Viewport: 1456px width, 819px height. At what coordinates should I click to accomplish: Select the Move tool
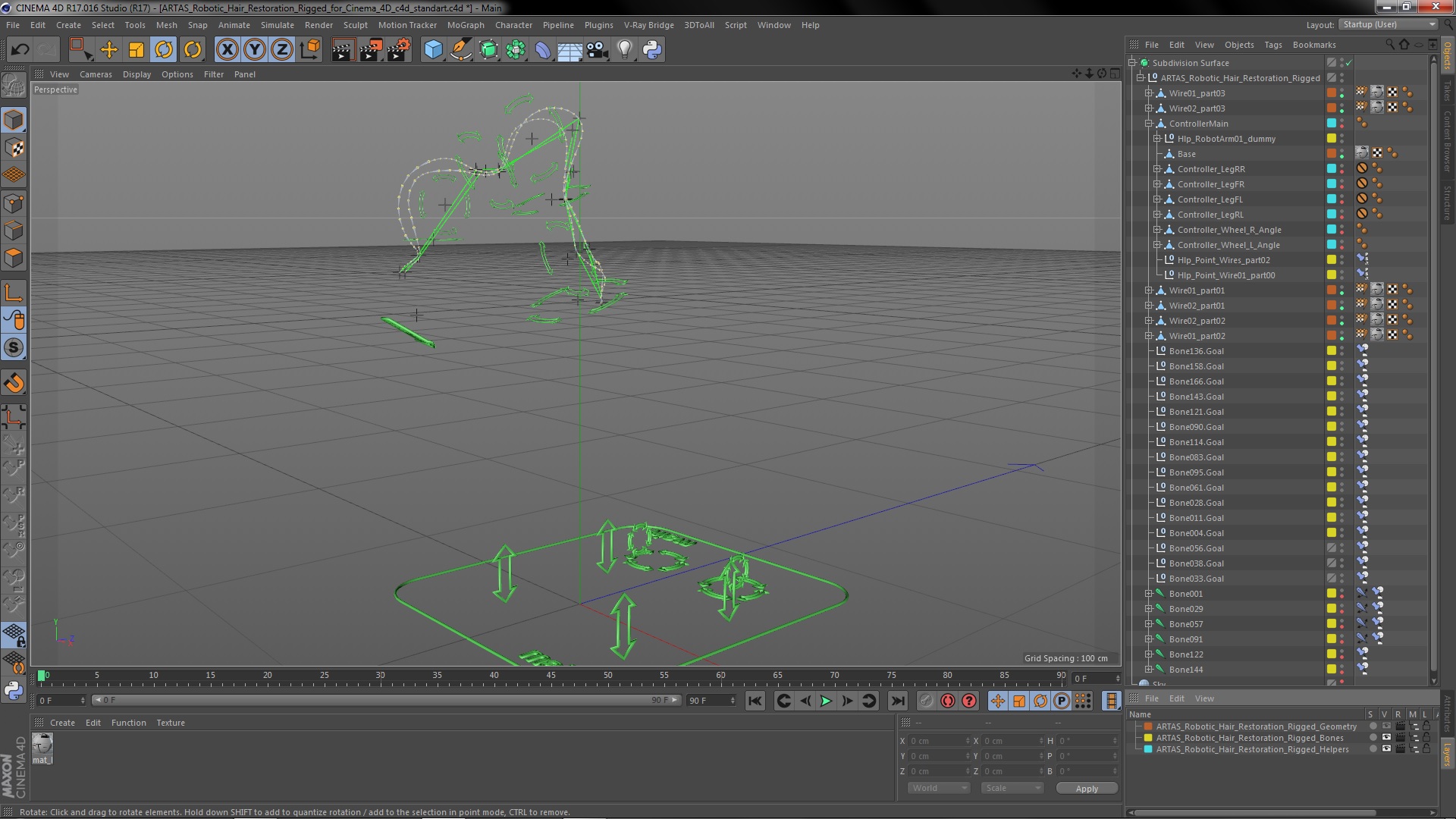(109, 50)
